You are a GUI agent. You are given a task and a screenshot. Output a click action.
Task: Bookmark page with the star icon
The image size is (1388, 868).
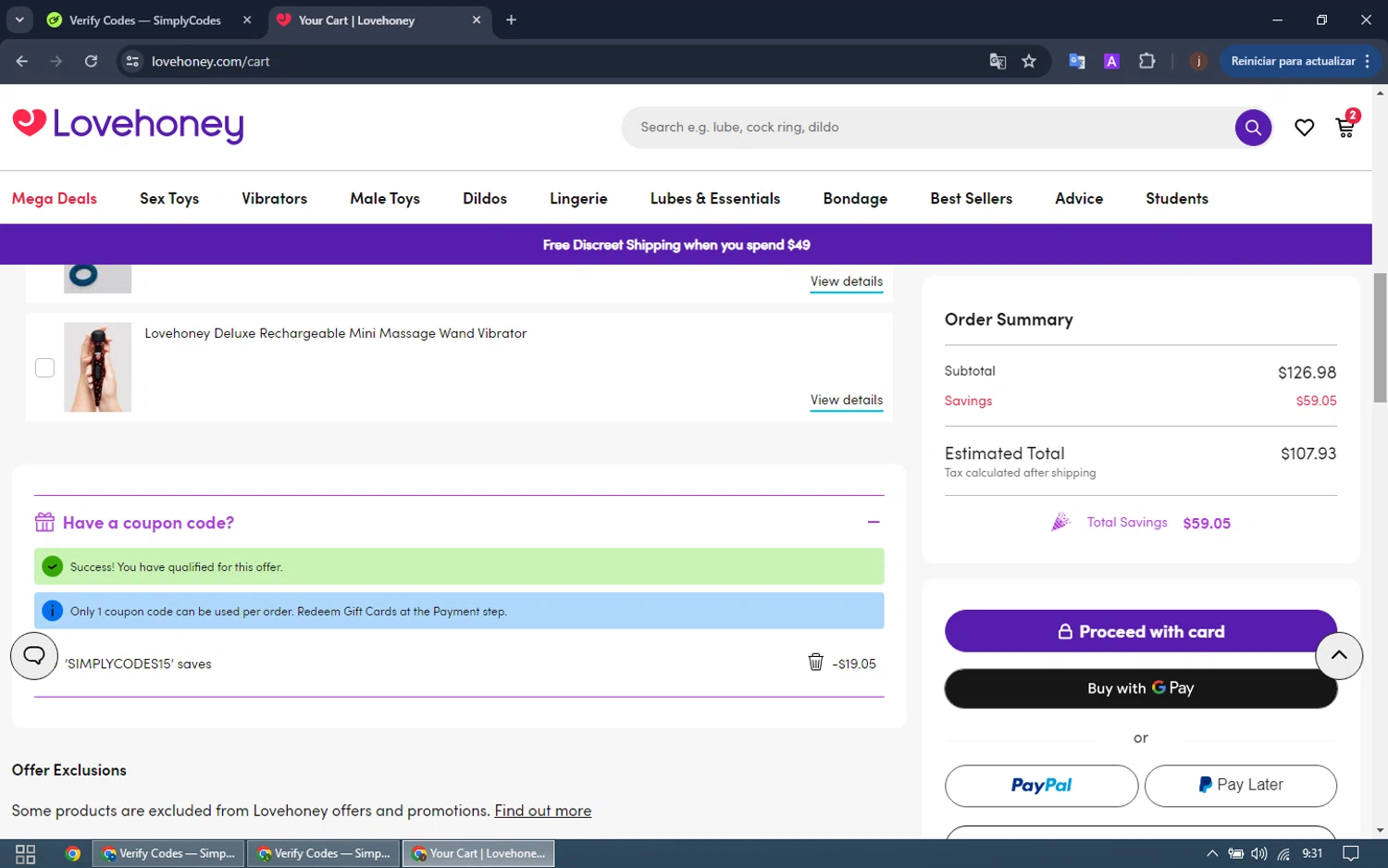[x=1029, y=61]
